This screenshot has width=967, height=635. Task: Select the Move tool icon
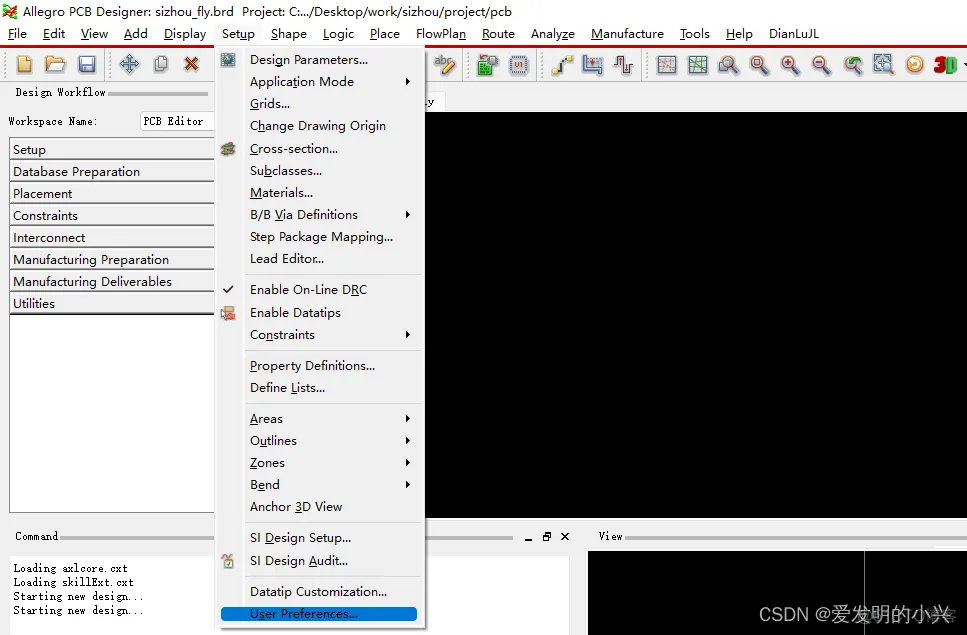coord(129,64)
